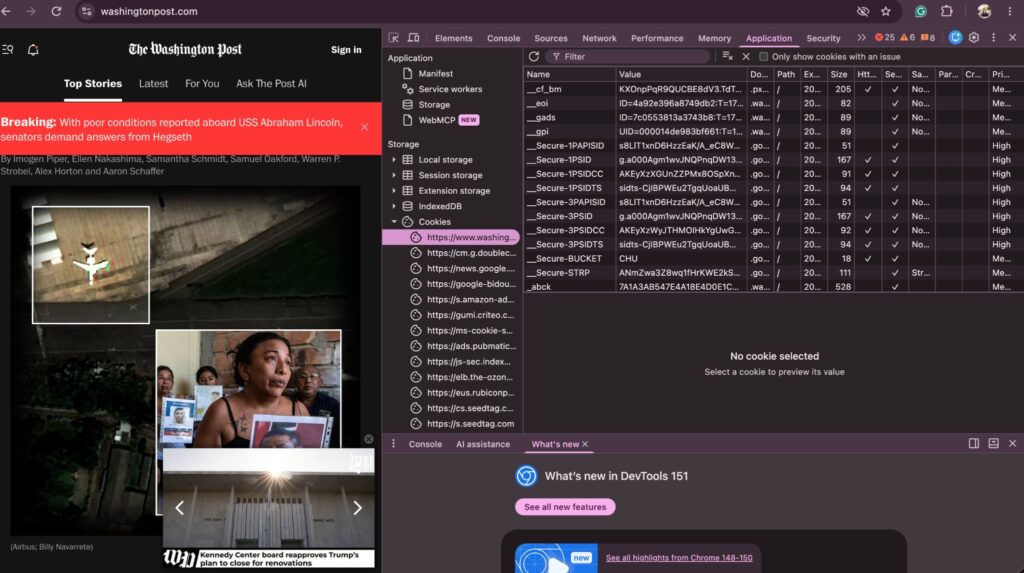The image size is (1024, 573).
Task: Click the aircraft satellite image thumbnail
Action: click(x=91, y=265)
